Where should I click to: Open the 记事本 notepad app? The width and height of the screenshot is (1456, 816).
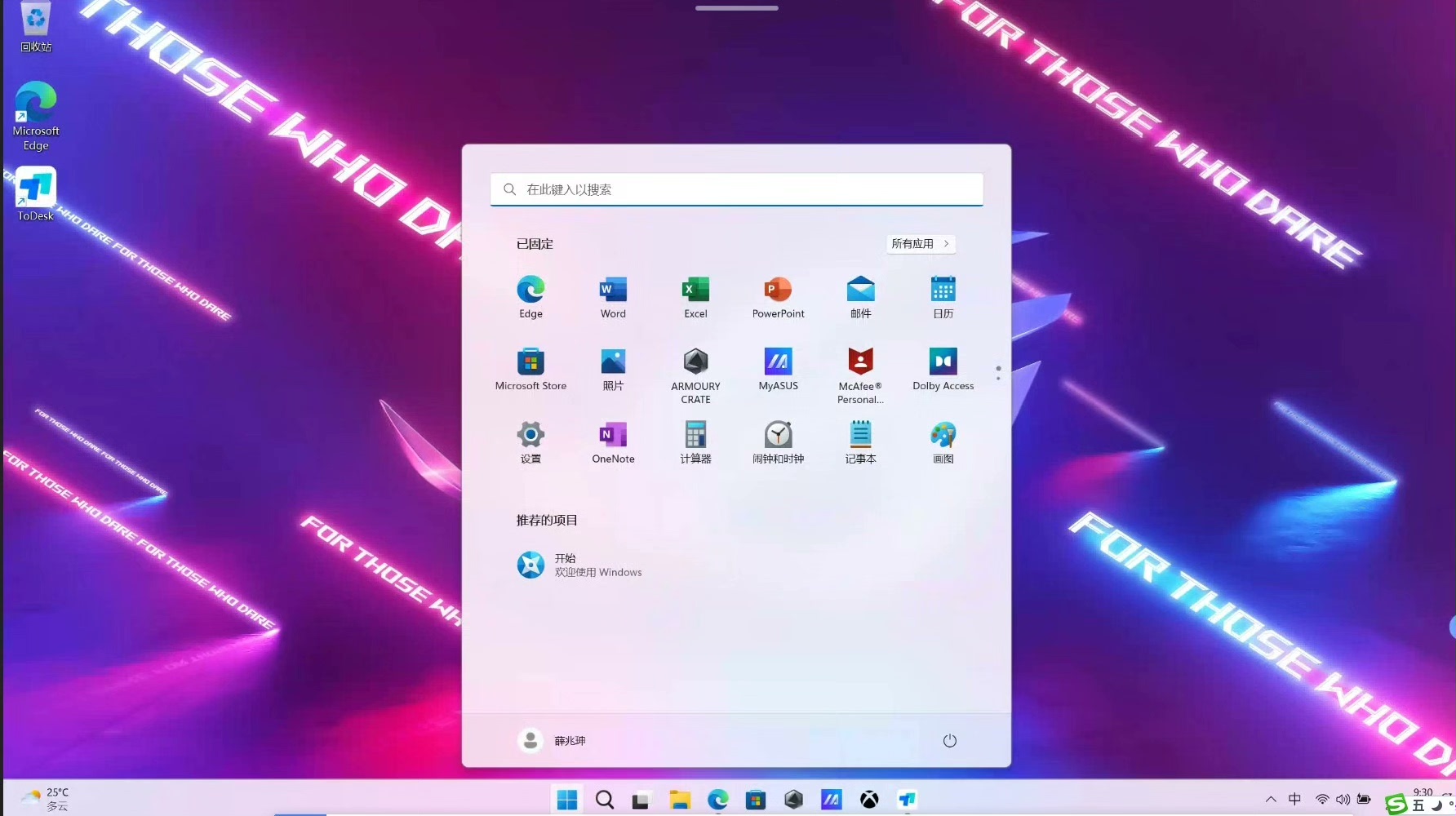(860, 442)
